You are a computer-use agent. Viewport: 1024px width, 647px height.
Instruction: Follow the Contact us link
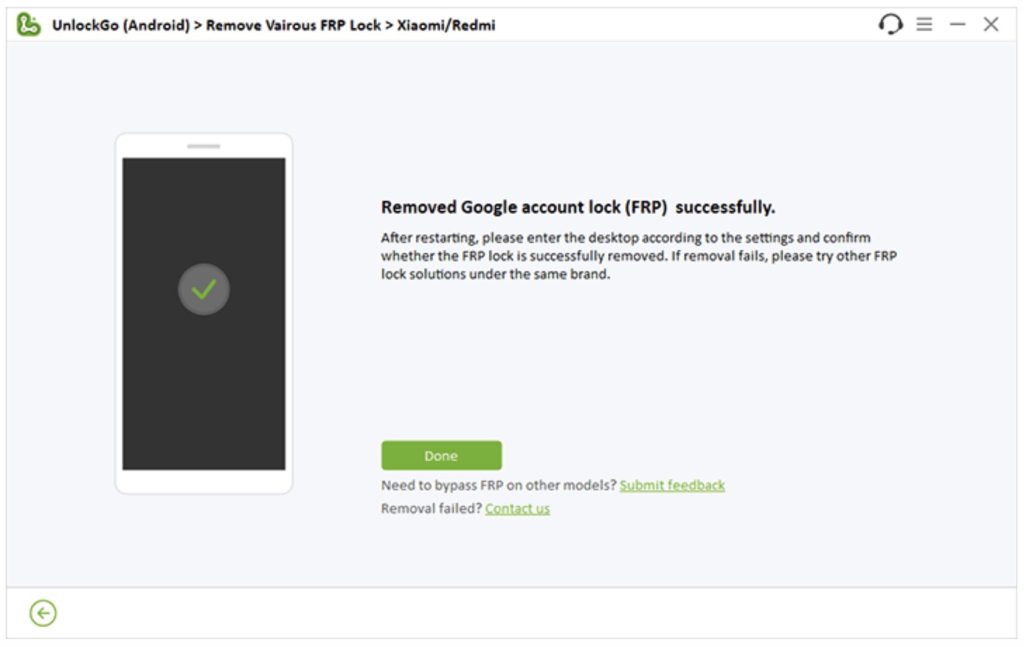[517, 508]
